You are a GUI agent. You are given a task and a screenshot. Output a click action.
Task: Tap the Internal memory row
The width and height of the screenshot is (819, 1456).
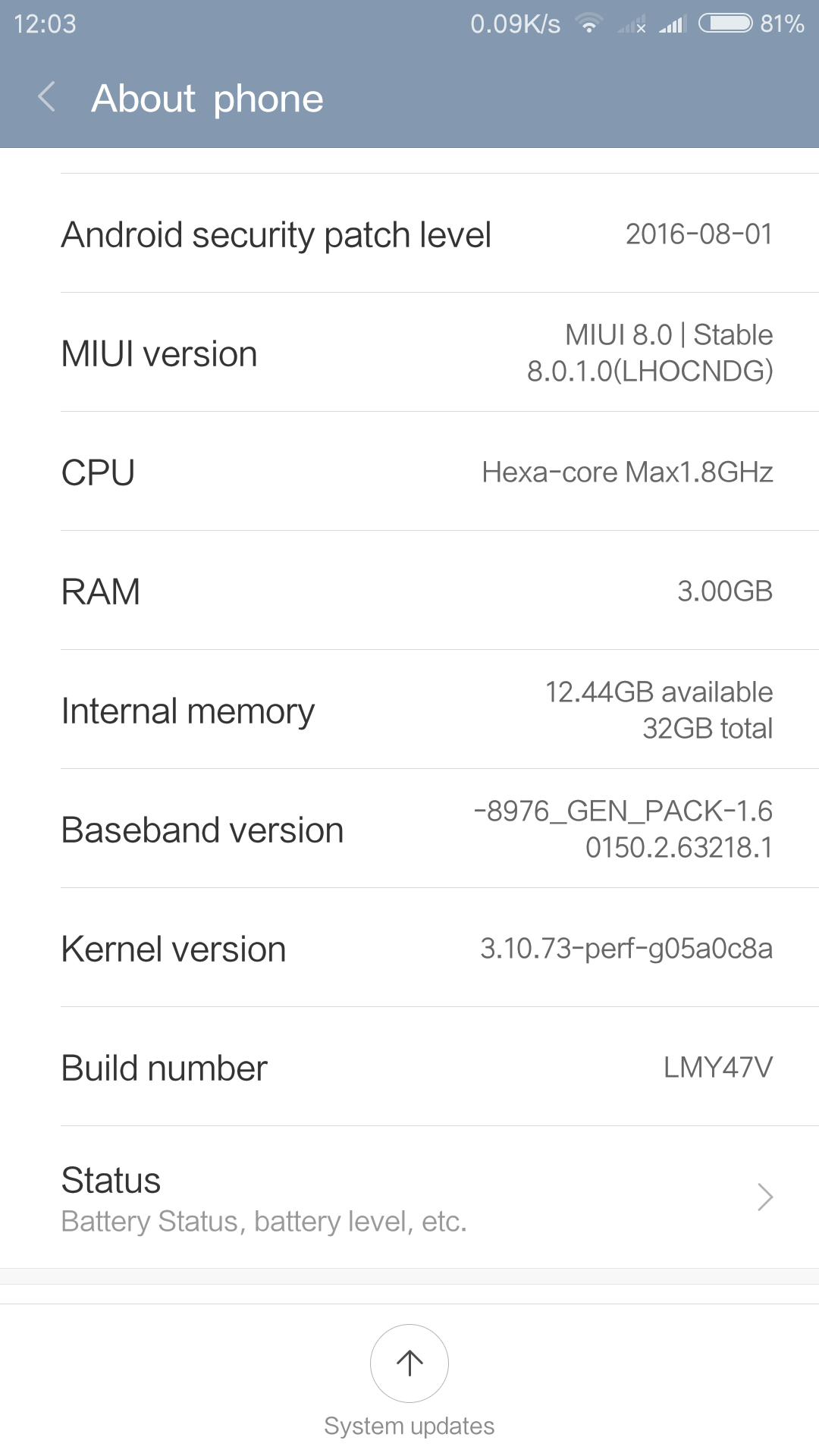point(409,710)
